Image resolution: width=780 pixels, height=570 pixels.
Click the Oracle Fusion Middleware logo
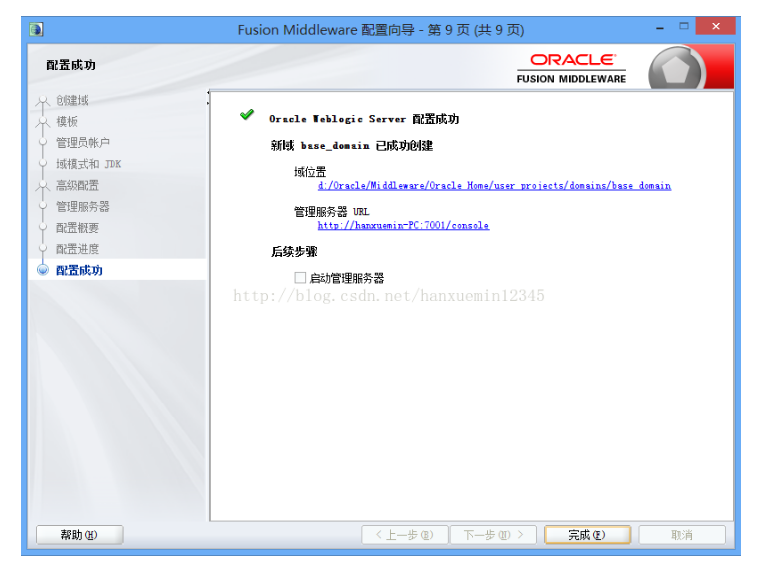tap(571, 69)
